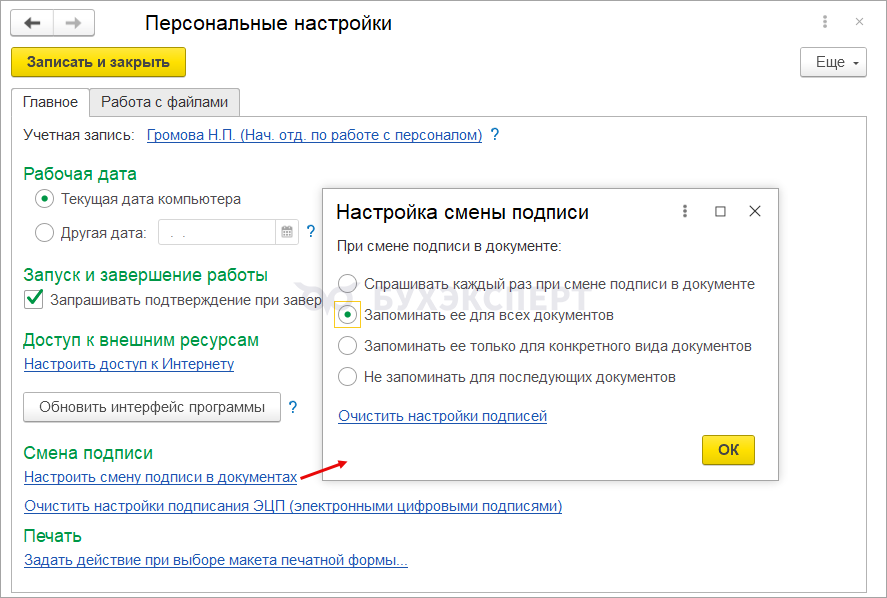Open the three-dot menu in signature dialog
The width and height of the screenshot is (887, 598).
pos(685,211)
